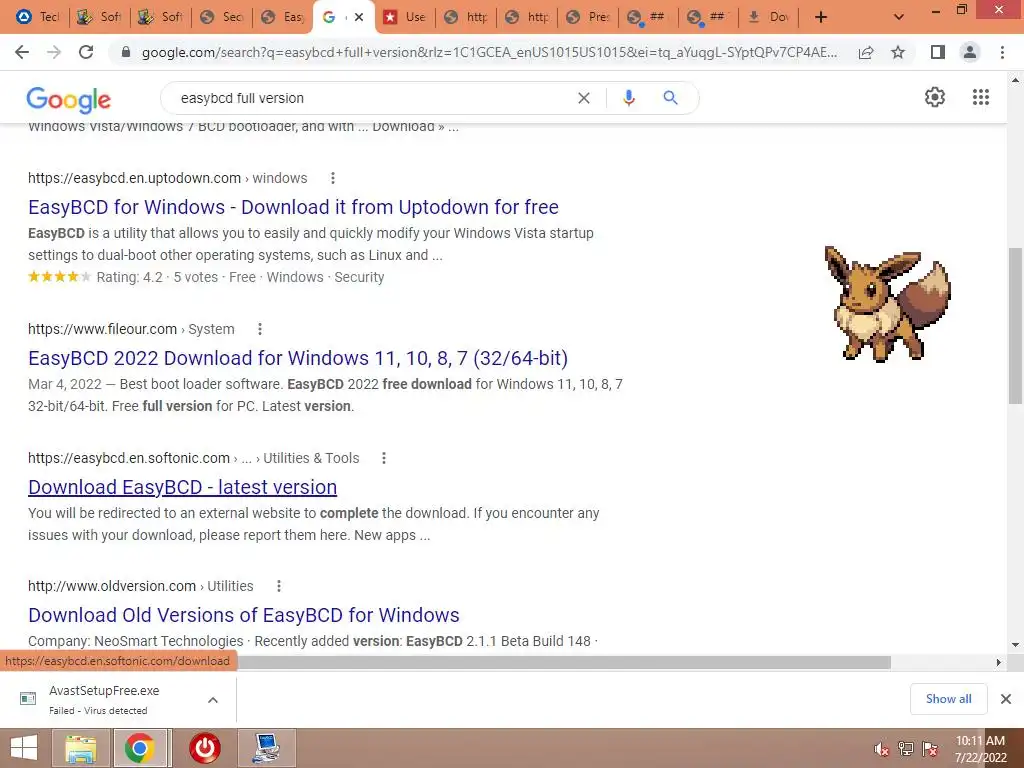
Task: Close the downloads bar
Action: (1006, 699)
